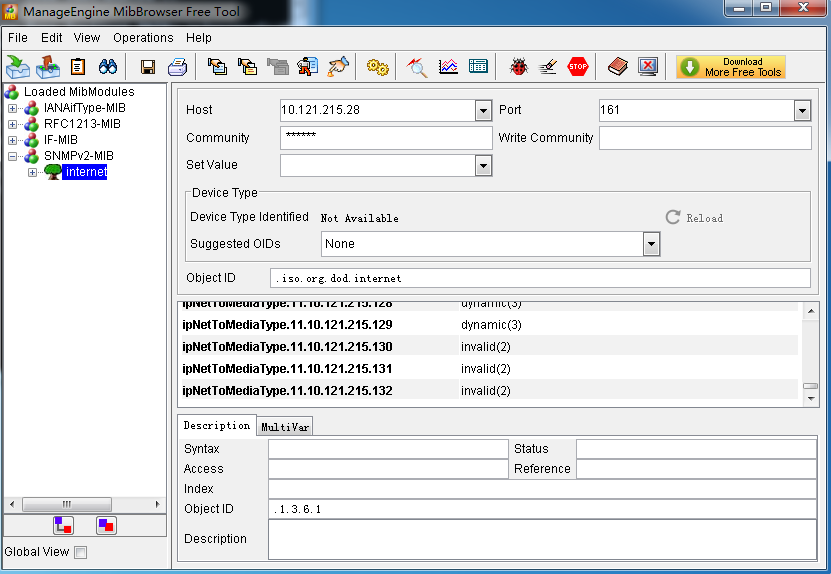Open the Set Value dropdown arrow
The image size is (831, 574).
(x=483, y=166)
